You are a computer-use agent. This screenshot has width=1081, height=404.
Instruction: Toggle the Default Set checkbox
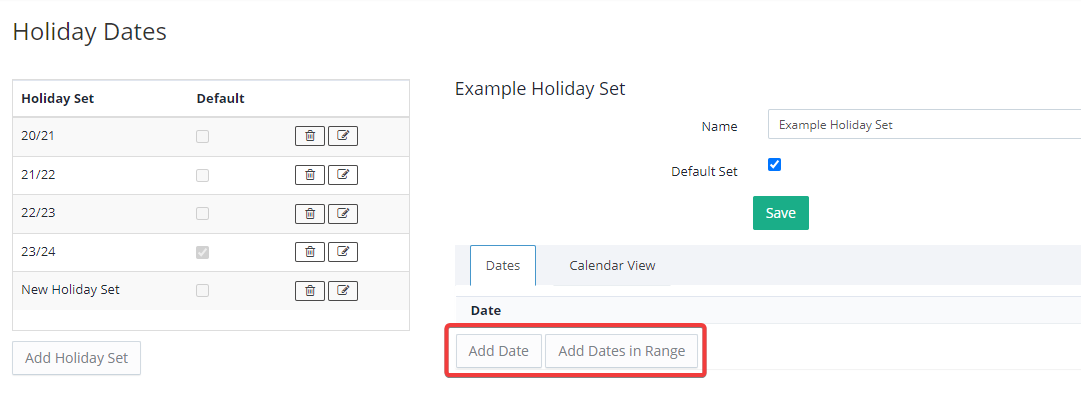pyautogui.click(x=774, y=165)
